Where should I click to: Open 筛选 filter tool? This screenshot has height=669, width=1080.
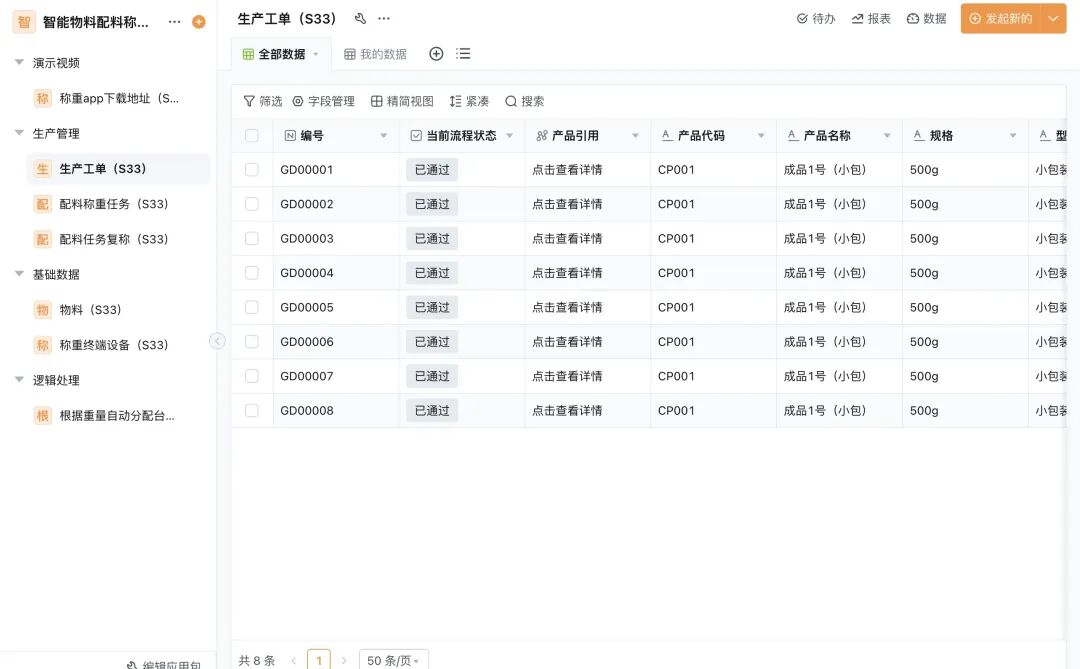(263, 101)
